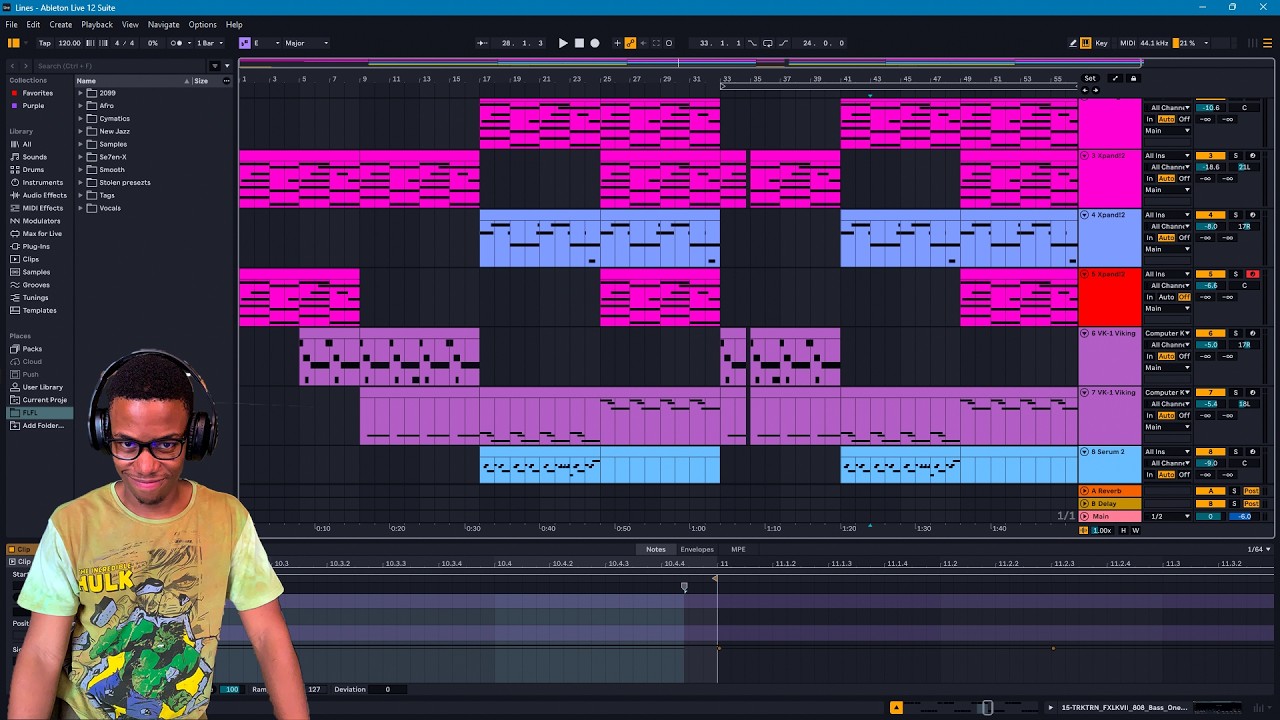Toggle the Computer MIDI Keyboard icon
The height and width of the screenshot is (720, 1280).
point(1086,43)
